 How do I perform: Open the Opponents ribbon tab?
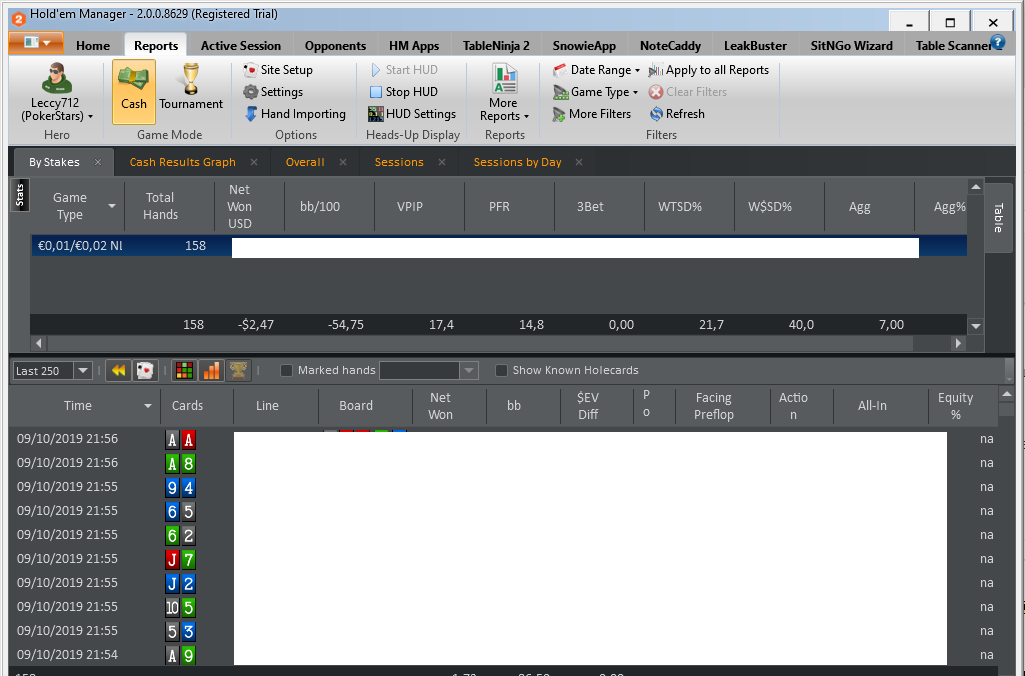click(335, 46)
